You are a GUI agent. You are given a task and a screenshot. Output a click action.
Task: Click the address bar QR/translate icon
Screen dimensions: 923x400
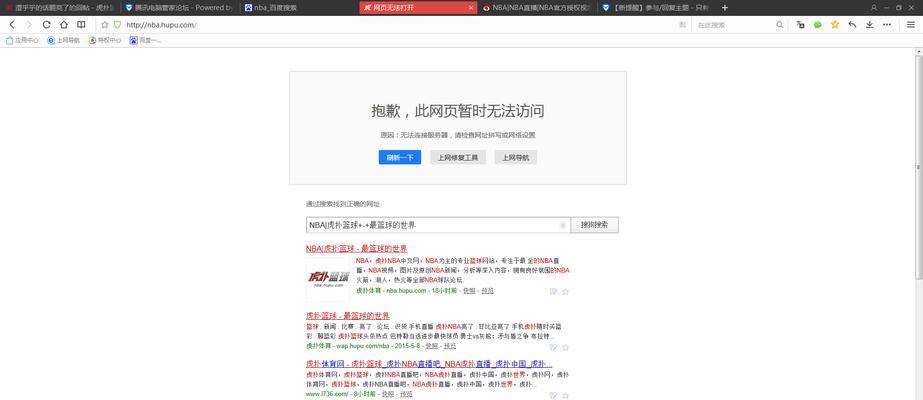683,25
